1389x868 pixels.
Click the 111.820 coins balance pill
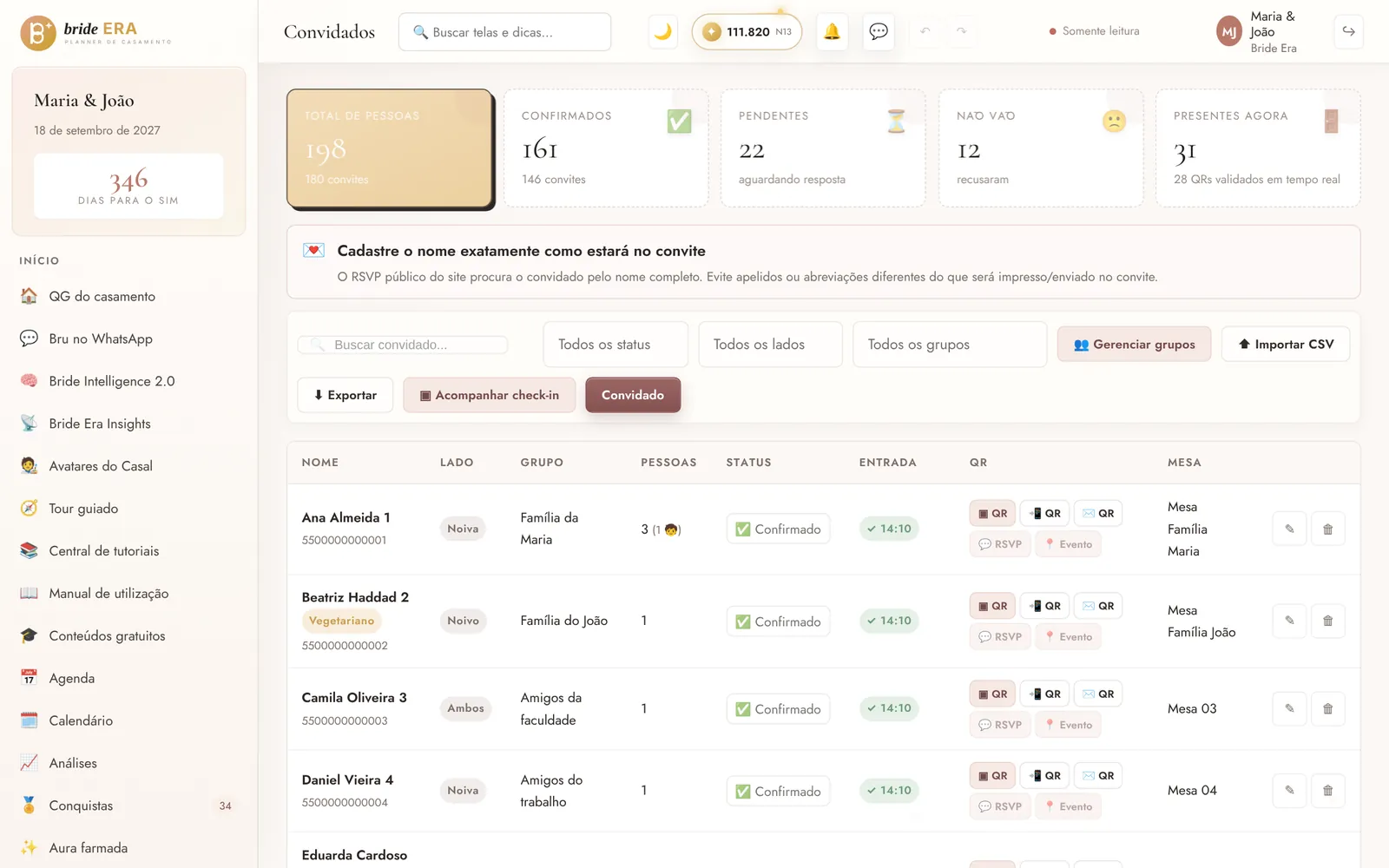click(747, 32)
